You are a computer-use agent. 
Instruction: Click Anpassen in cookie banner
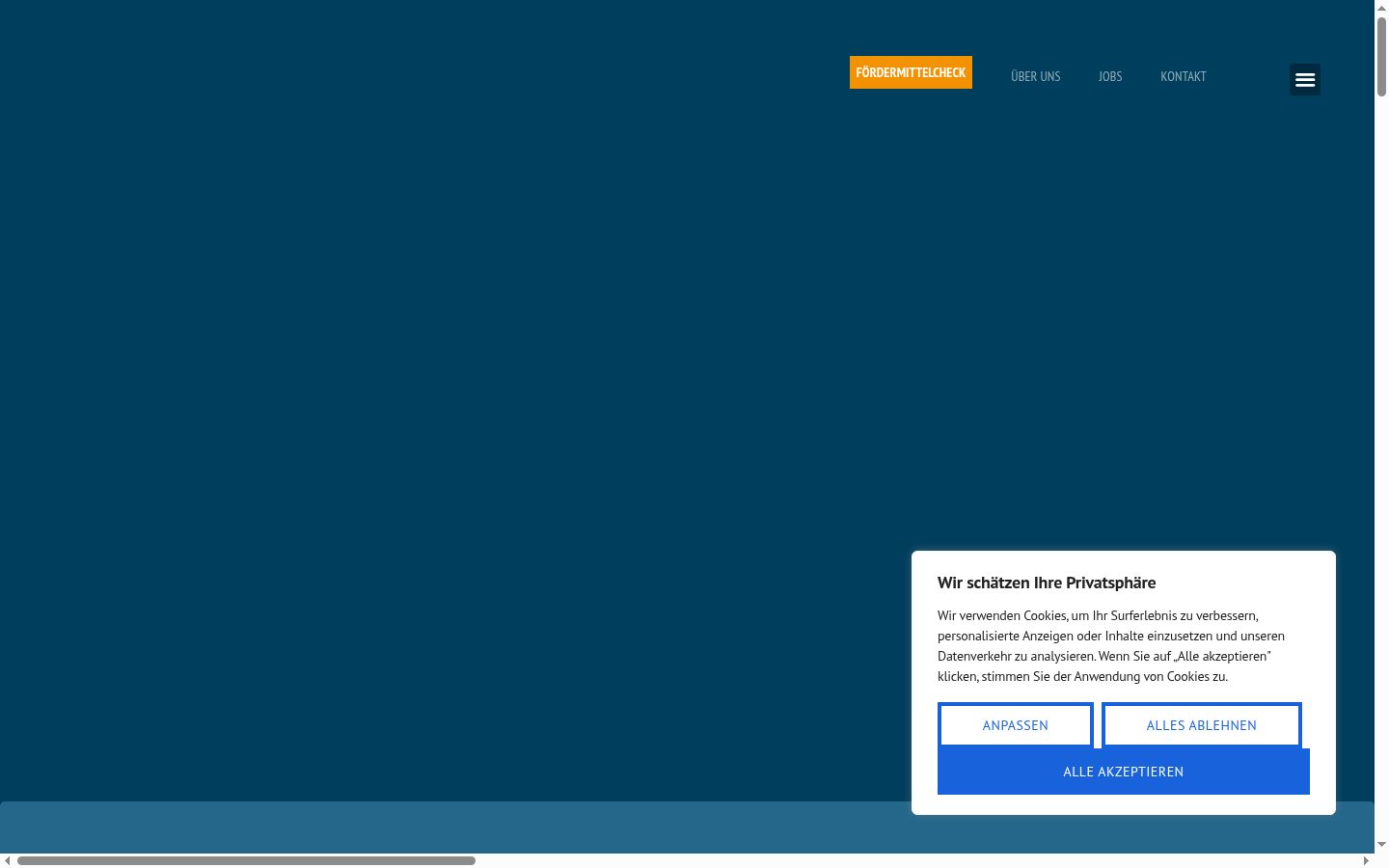coord(1016,725)
